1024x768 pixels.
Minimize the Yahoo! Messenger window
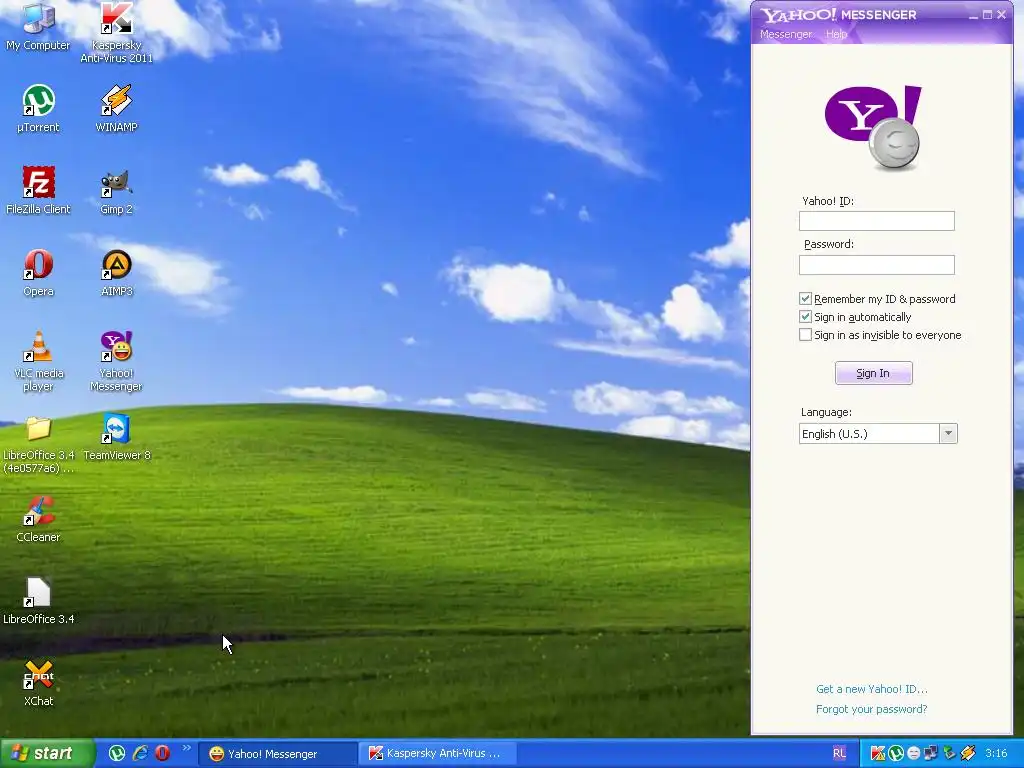973,14
